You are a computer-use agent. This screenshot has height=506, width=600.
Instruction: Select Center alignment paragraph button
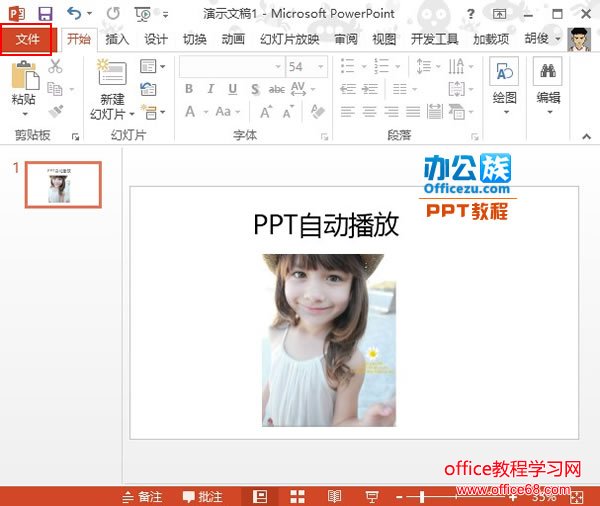(369, 112)
